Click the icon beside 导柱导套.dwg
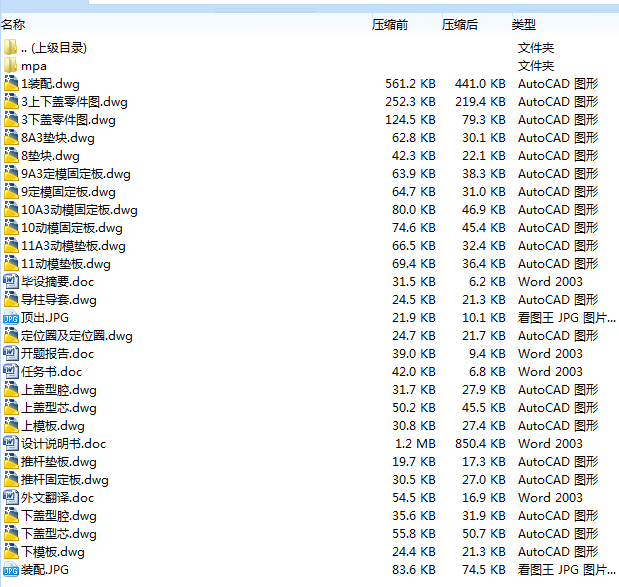The width and height of the screenshot is (619, 587). [x=11, y=300]
